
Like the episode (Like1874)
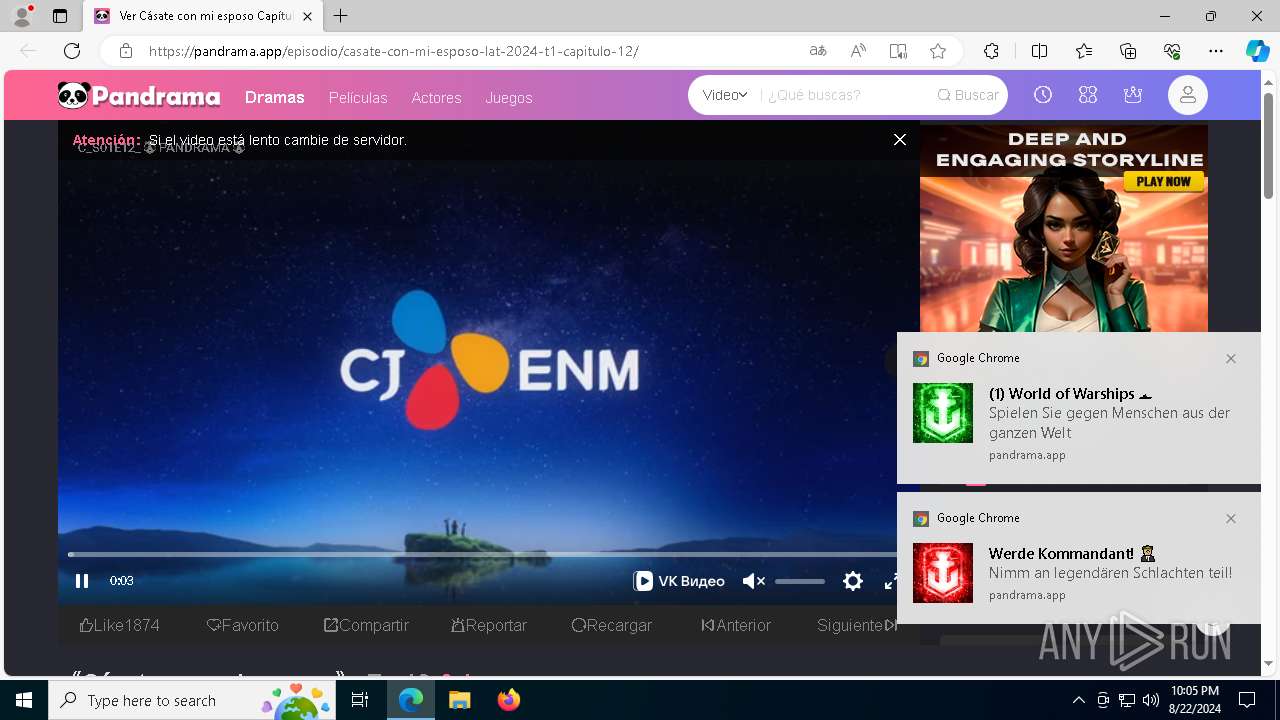pos(119,625)
